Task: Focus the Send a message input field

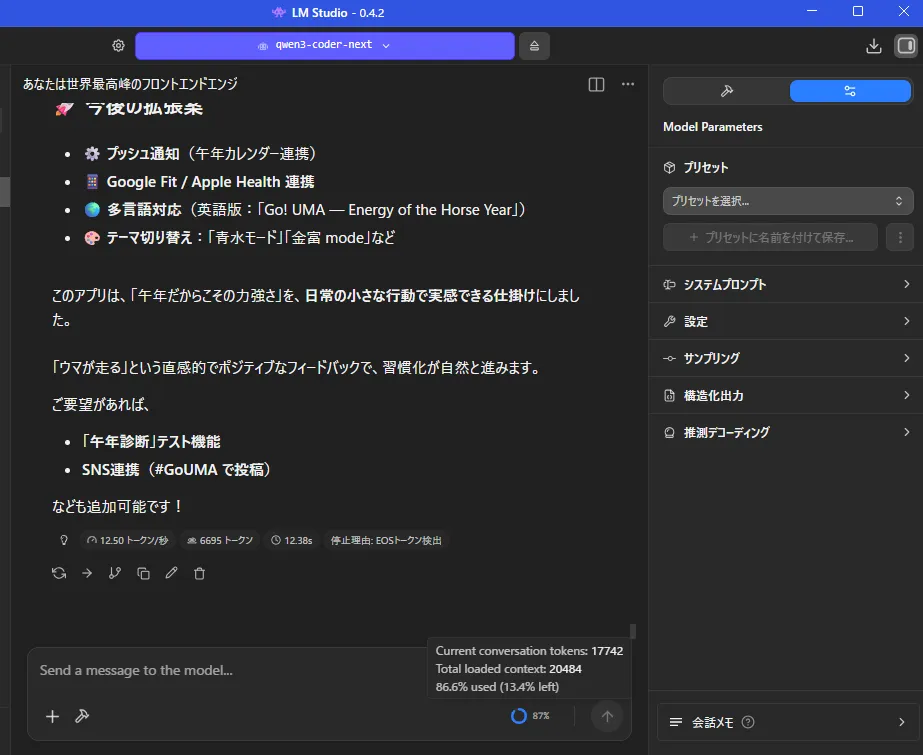Action: point(230,671)
